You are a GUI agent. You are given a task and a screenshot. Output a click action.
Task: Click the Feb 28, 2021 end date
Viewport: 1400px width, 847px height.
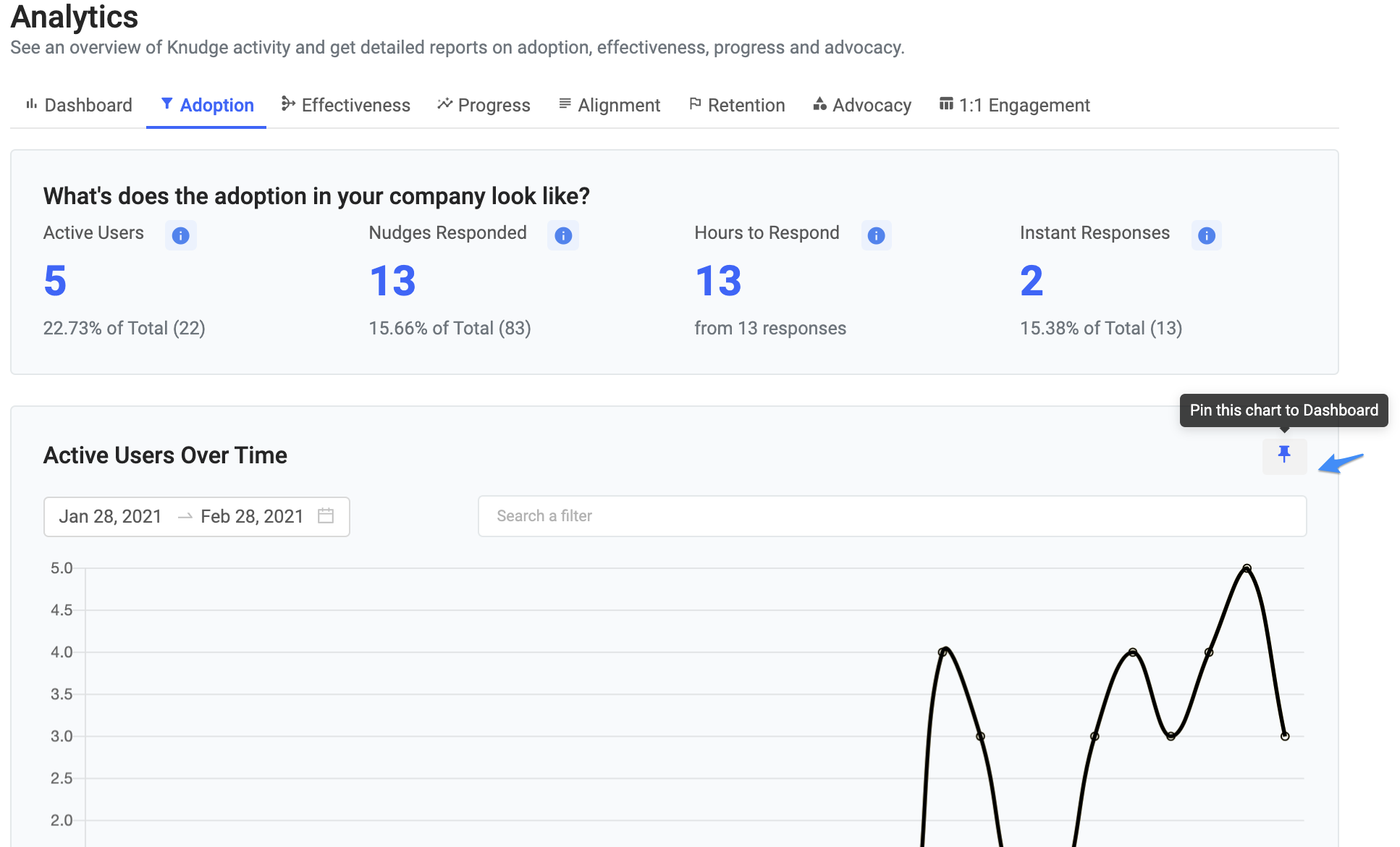coord(251,516)
